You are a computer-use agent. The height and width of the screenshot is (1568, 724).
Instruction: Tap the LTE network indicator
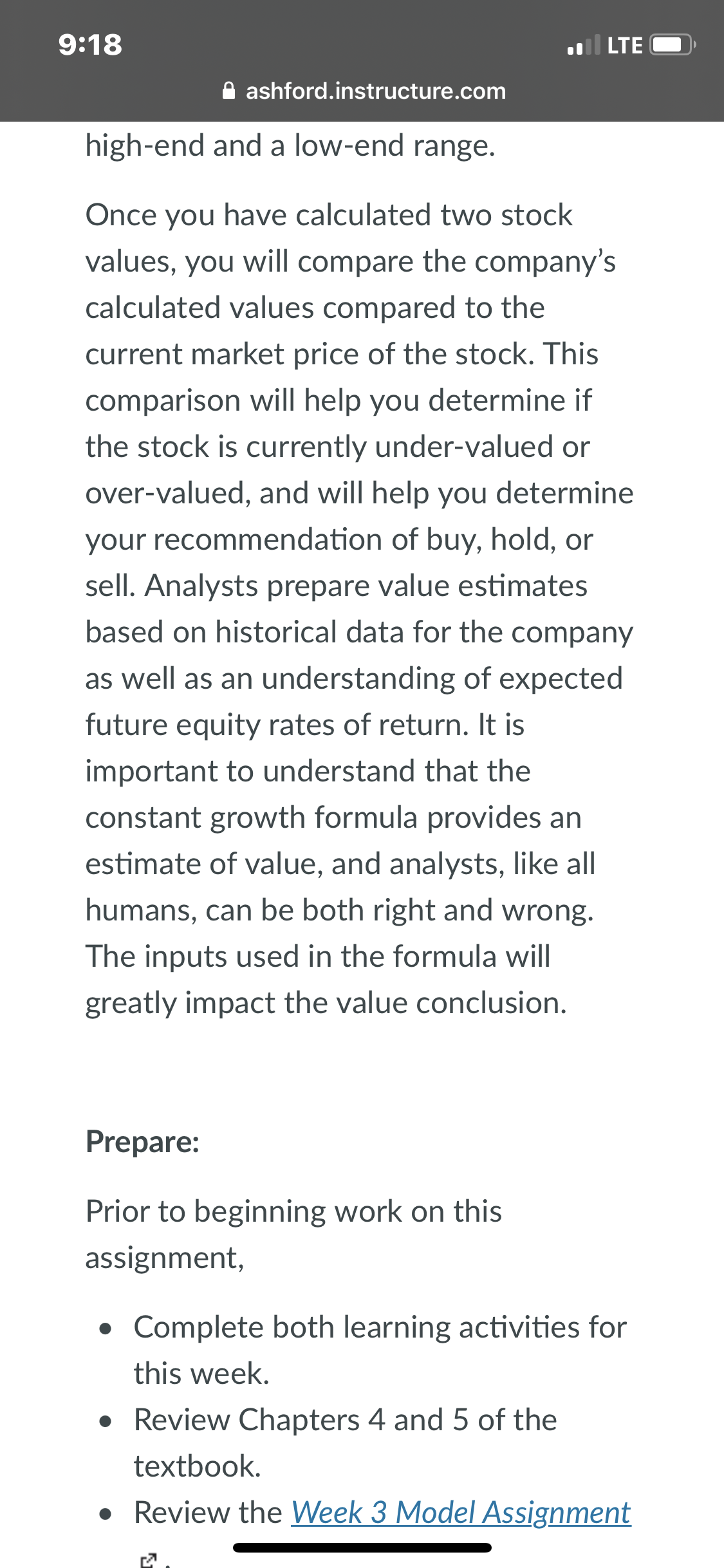(625, 45)
